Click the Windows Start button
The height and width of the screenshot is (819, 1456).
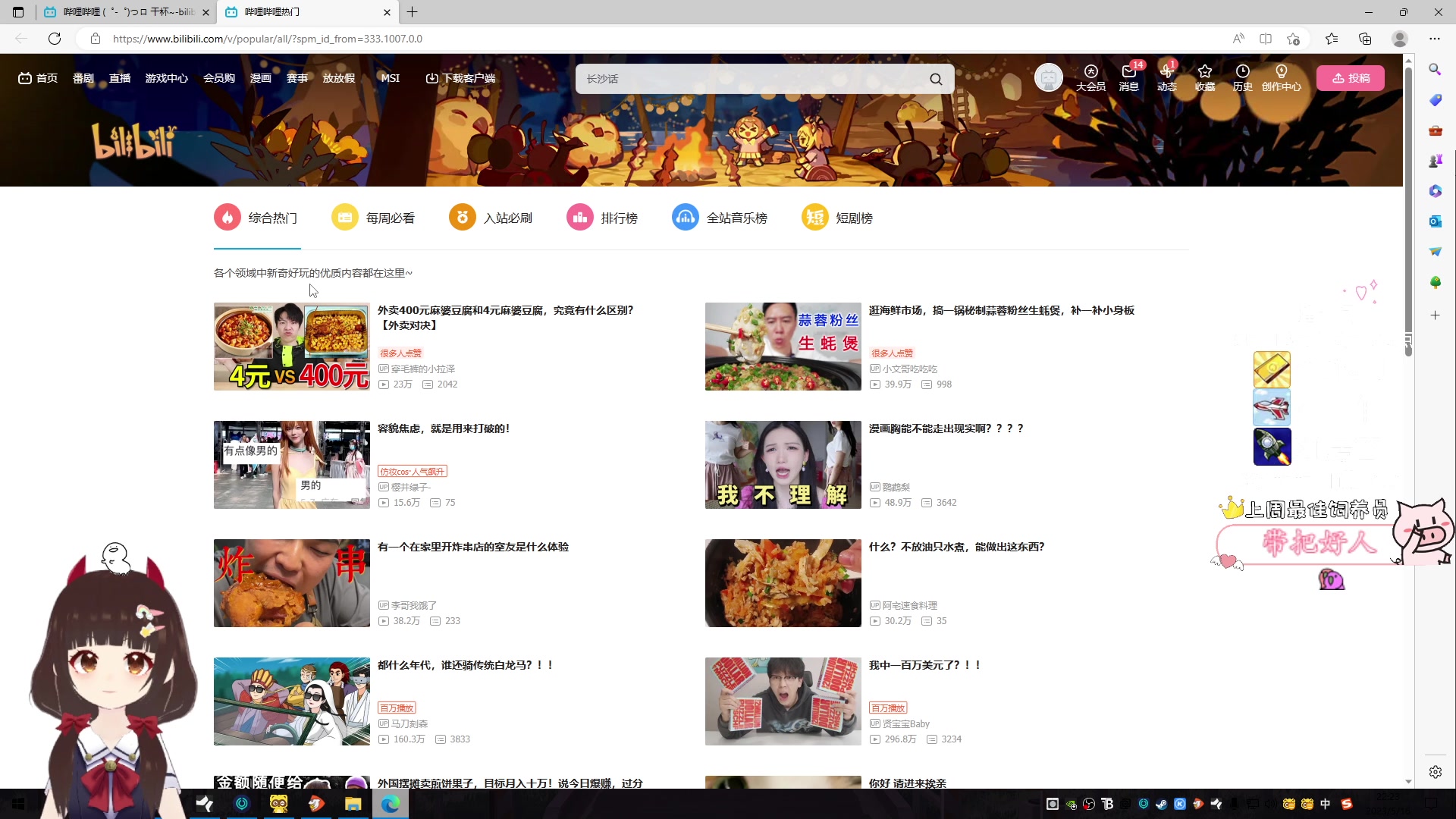pos(18,804)
